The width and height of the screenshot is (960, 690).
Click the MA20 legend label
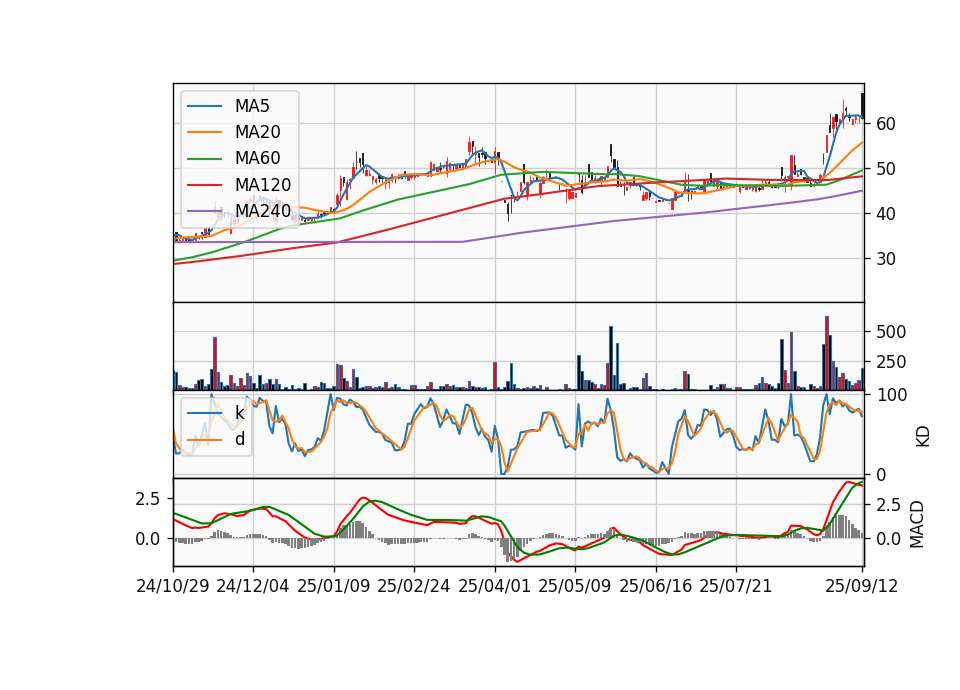click(257, 132)
